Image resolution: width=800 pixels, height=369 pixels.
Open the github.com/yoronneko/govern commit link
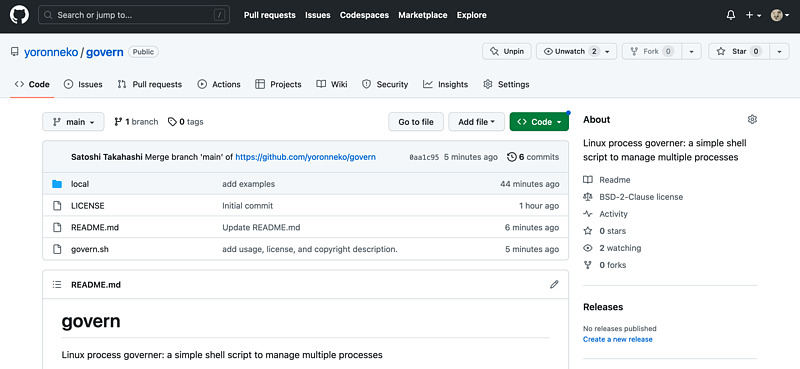click(305, 157)
